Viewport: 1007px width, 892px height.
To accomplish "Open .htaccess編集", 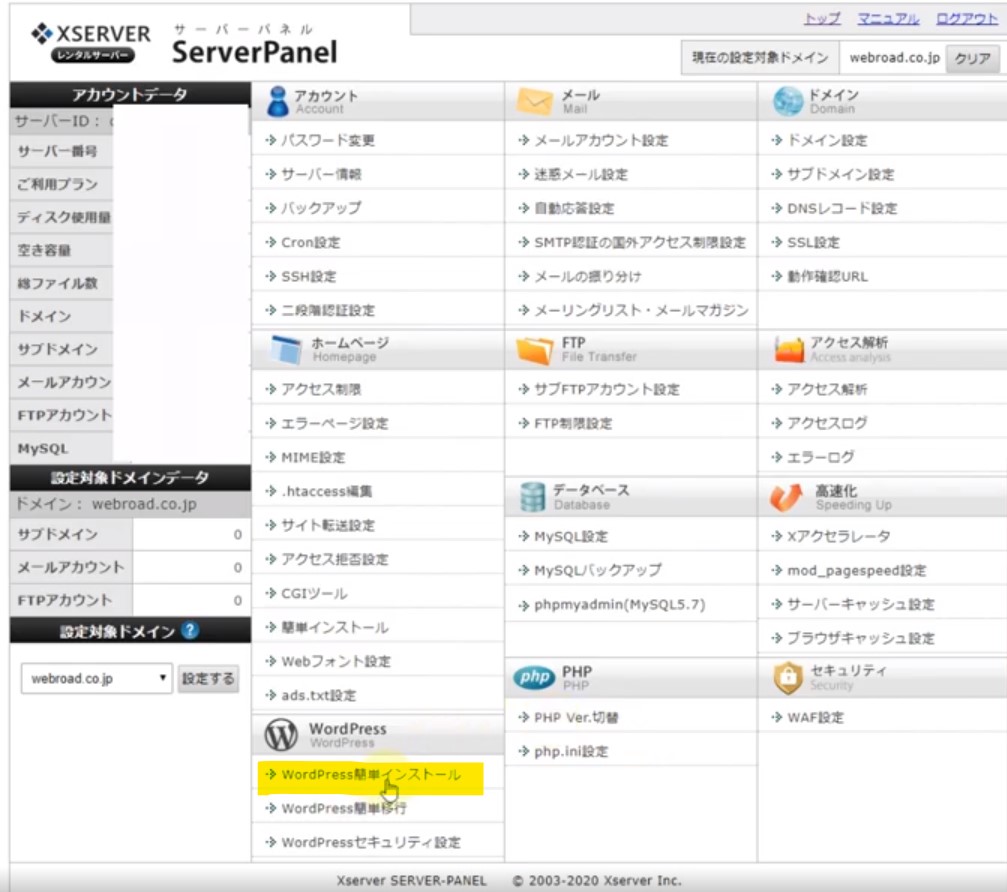I will [326, 491].
